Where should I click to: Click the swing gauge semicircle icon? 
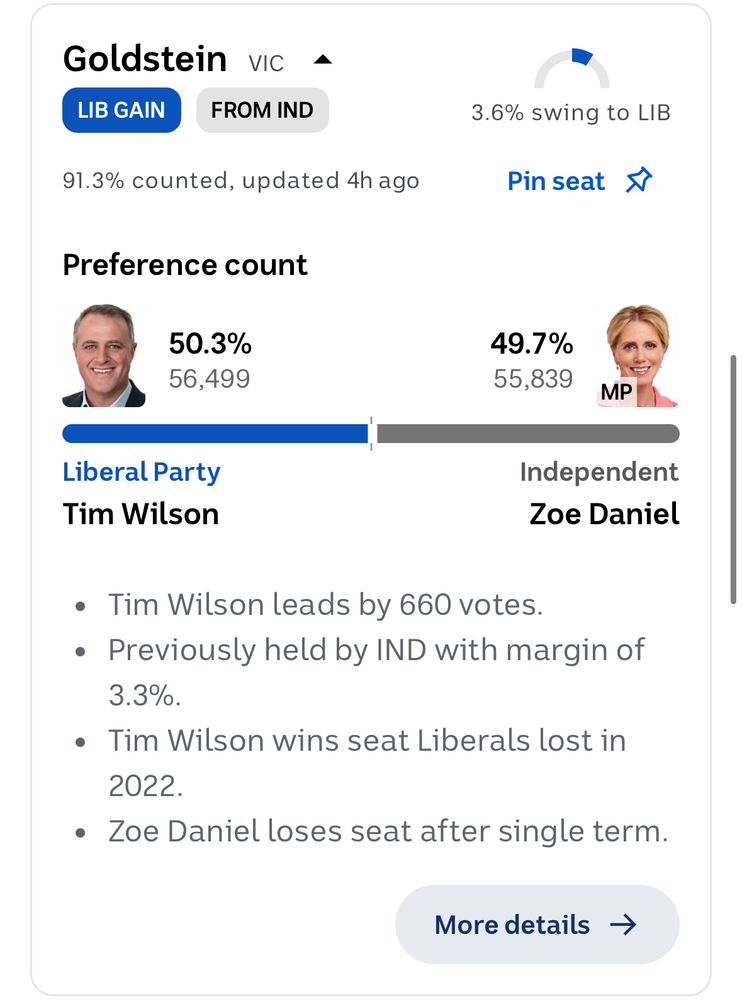[572, 68]
